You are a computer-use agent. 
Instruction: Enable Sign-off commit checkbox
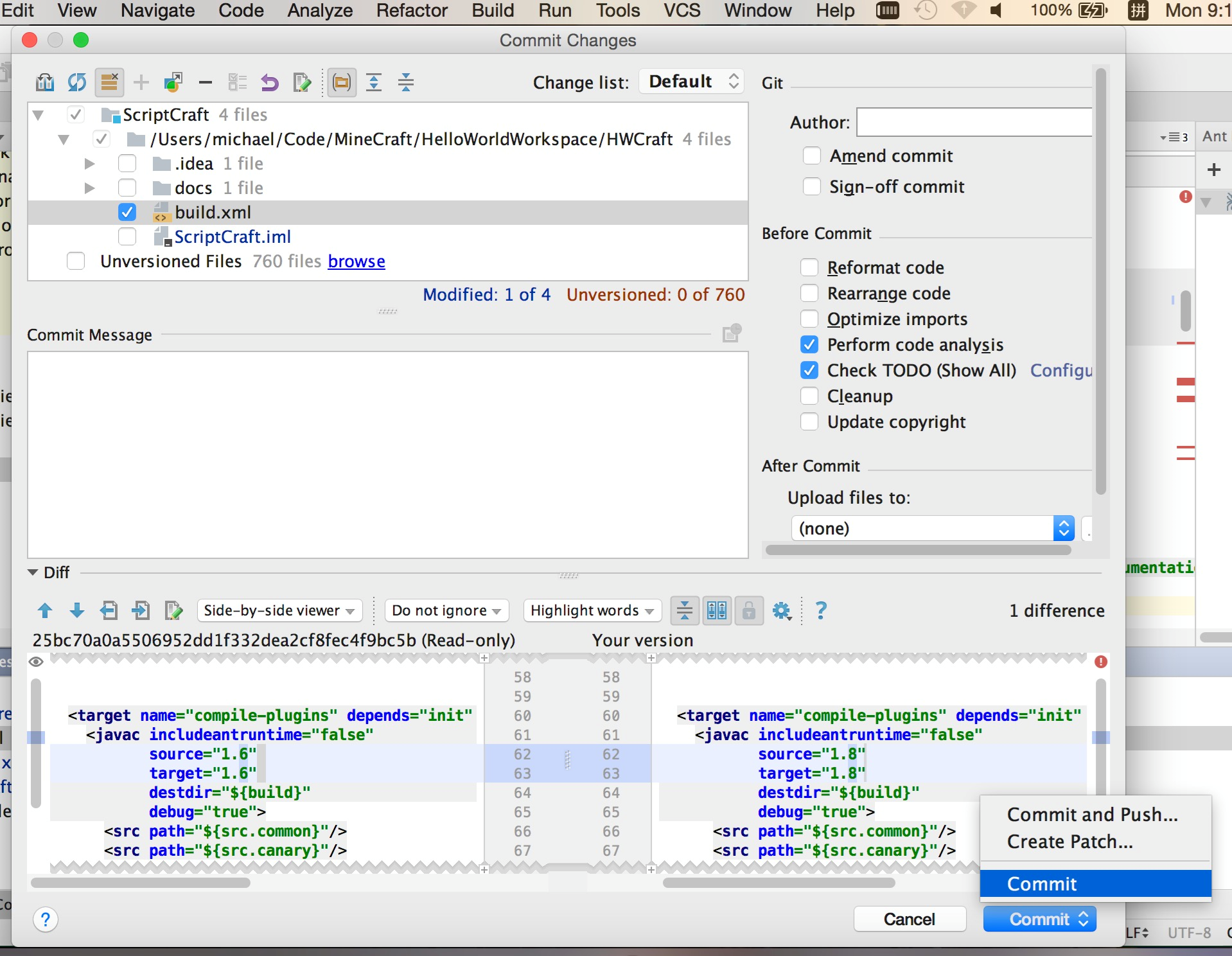point(812,186)
